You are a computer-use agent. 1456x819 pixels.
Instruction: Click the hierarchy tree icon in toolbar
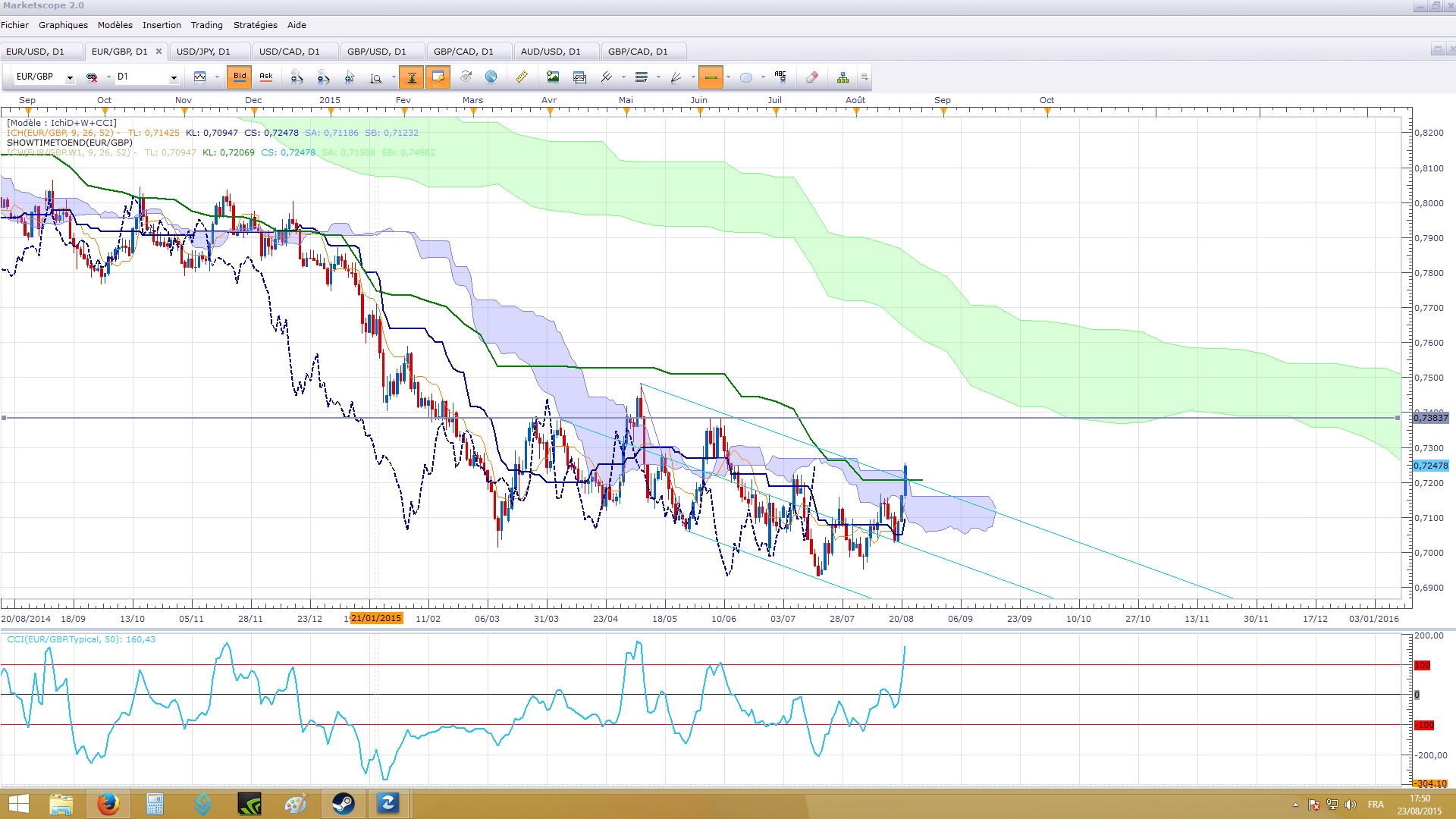(843, 77)
